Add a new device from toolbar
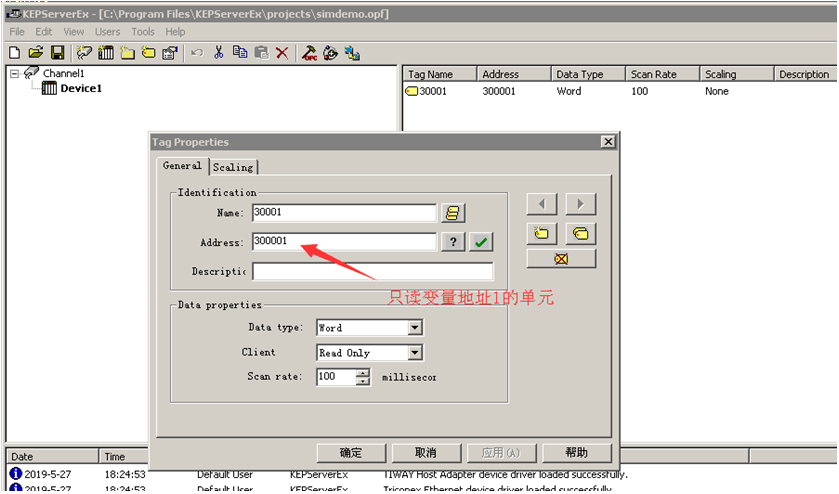839x494 pixels. 106,52
